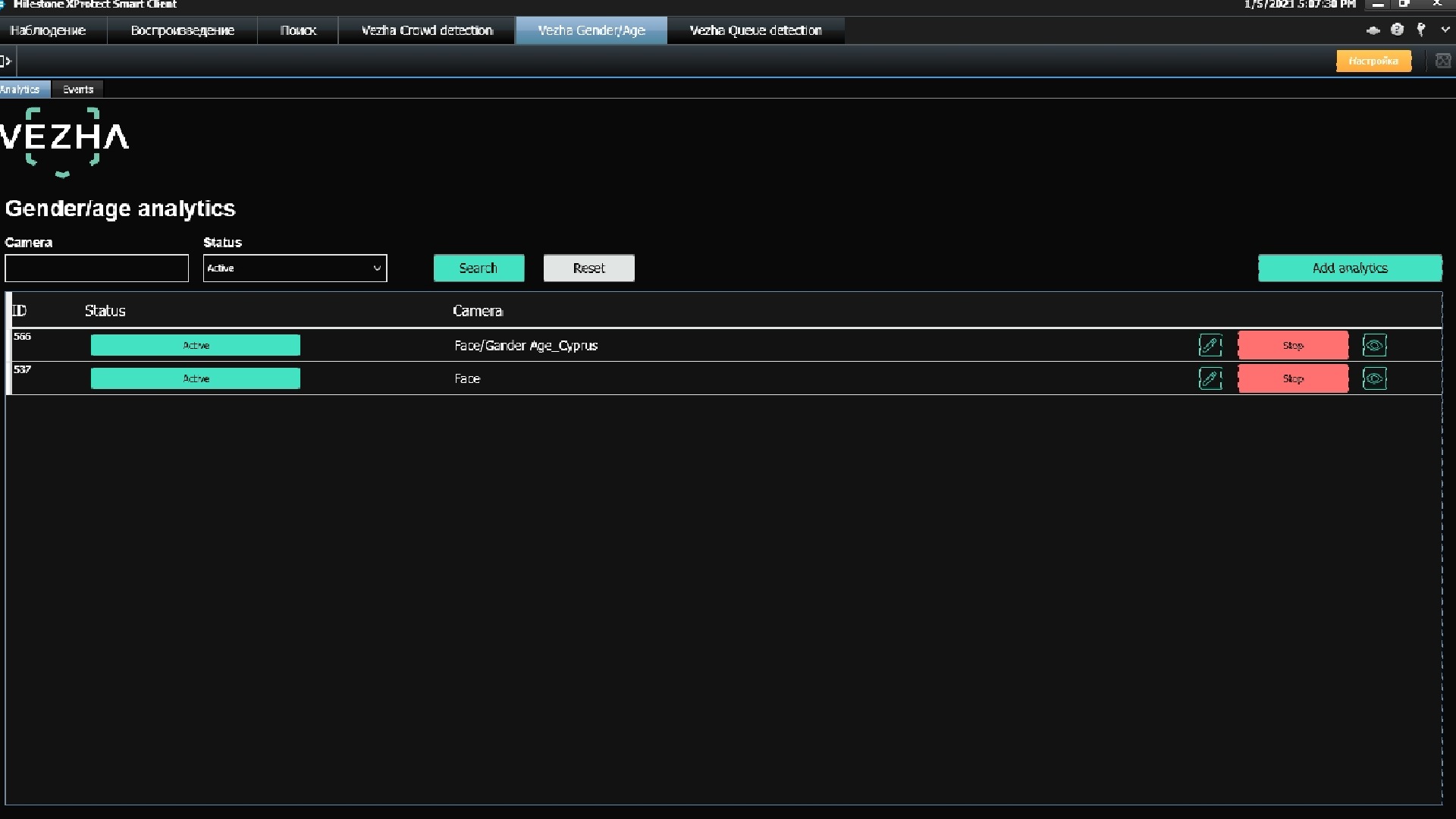The height and width of the screenshot is (819, 1456).
Task: Edit analytics for Face/Gander Age_Cyprus
Action: click(1210, 346)
